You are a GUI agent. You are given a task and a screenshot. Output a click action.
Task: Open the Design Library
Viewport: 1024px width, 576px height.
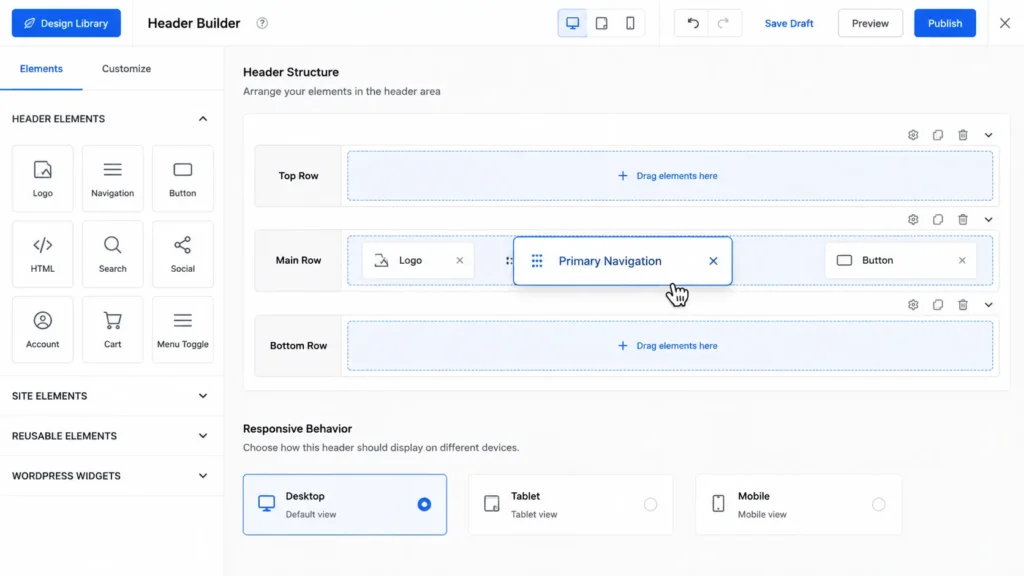[x=66, y=23]
